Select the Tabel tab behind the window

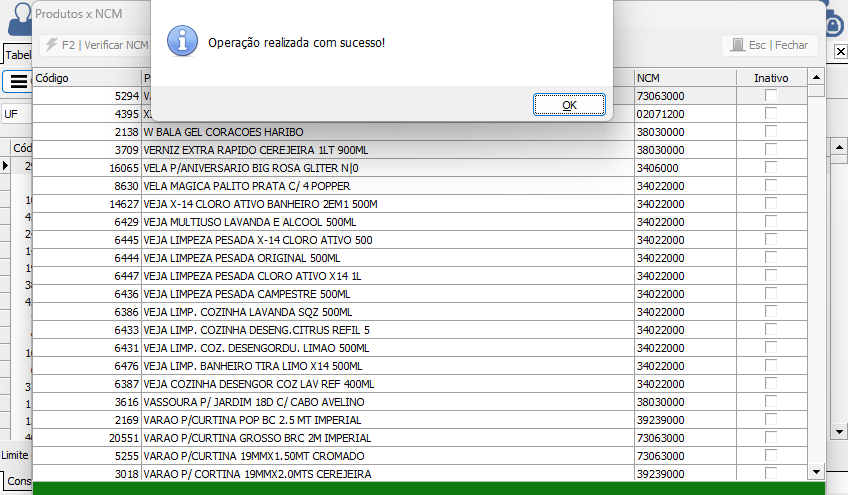[x=18, y=55]
